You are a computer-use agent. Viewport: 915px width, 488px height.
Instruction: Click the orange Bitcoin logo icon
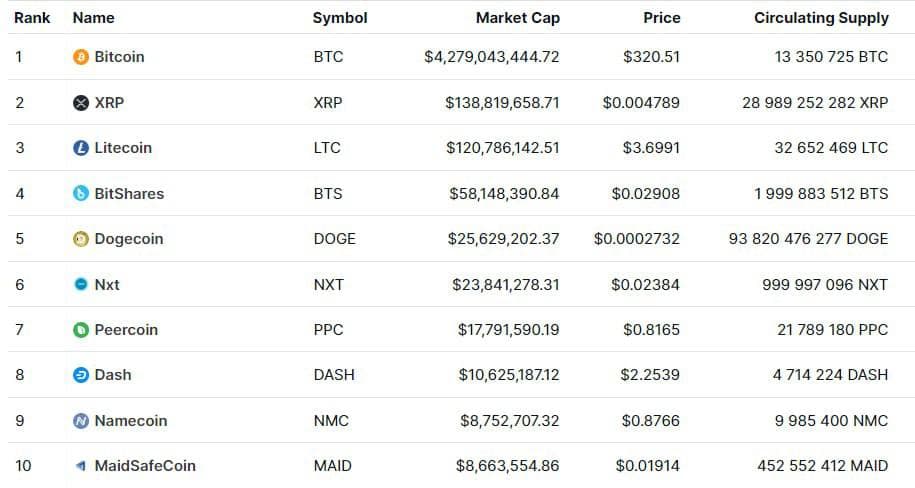(x=82, y=57)
